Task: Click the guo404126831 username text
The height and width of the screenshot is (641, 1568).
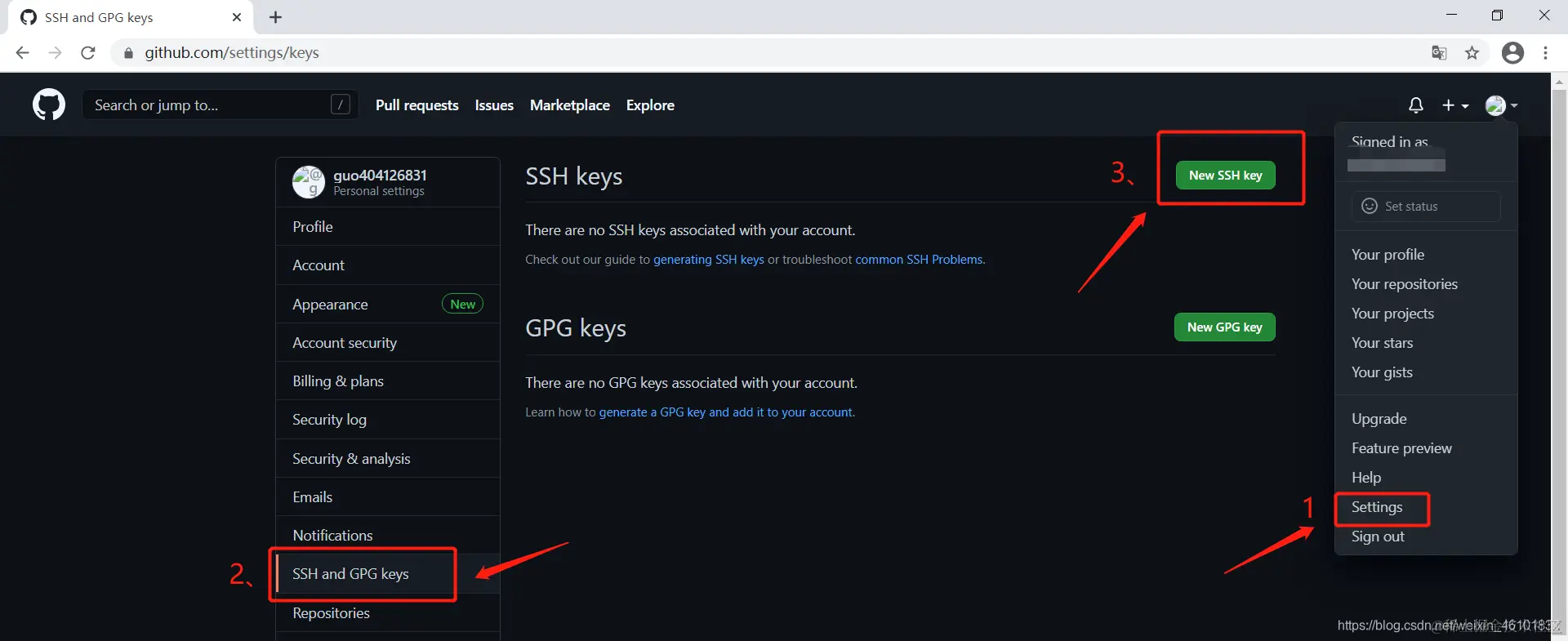Action: pos(380,176)
